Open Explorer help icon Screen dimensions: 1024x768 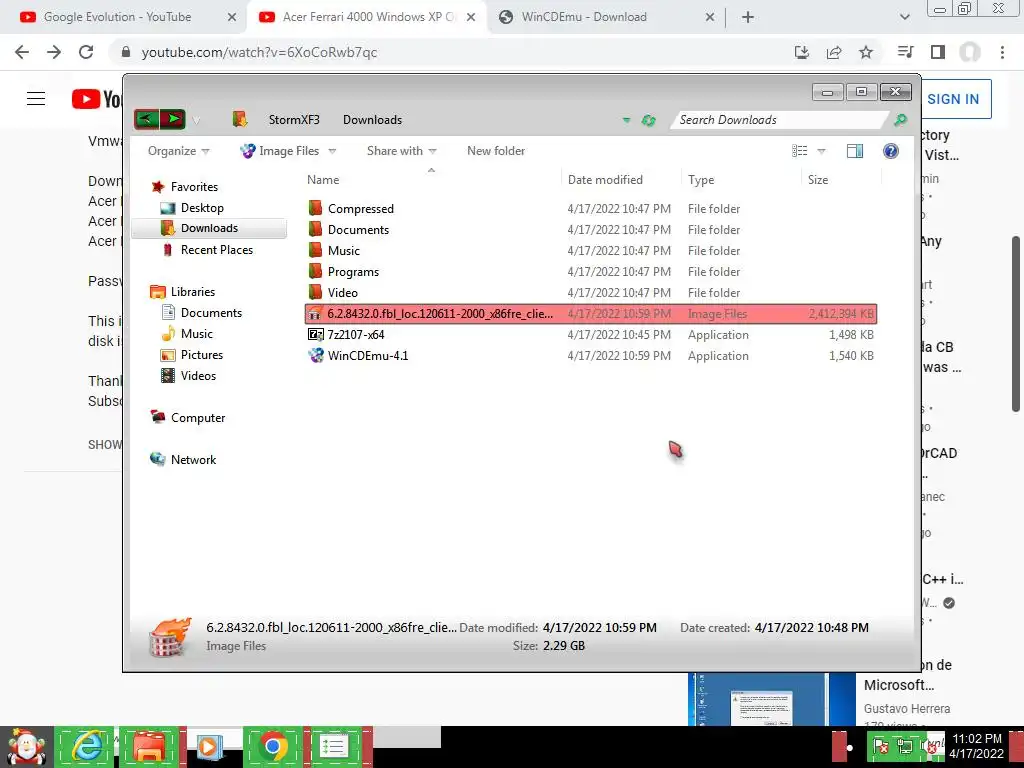click(890, 151)
